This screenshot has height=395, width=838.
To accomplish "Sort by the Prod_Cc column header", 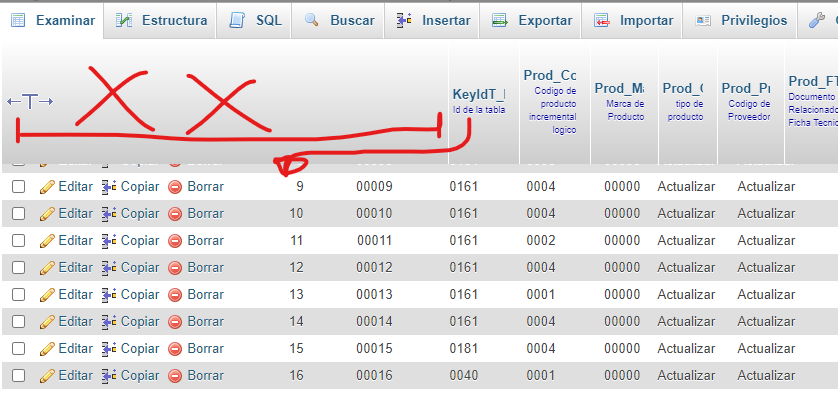I will (550, 75).
